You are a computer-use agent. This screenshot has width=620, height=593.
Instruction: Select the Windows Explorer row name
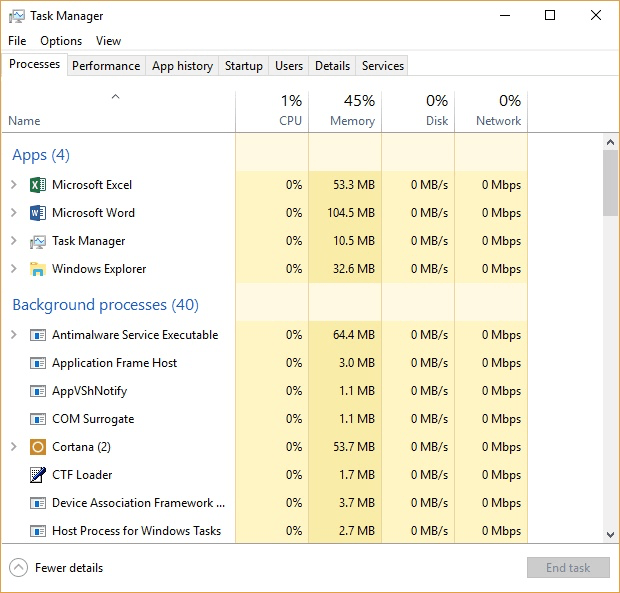pos(99,269)
